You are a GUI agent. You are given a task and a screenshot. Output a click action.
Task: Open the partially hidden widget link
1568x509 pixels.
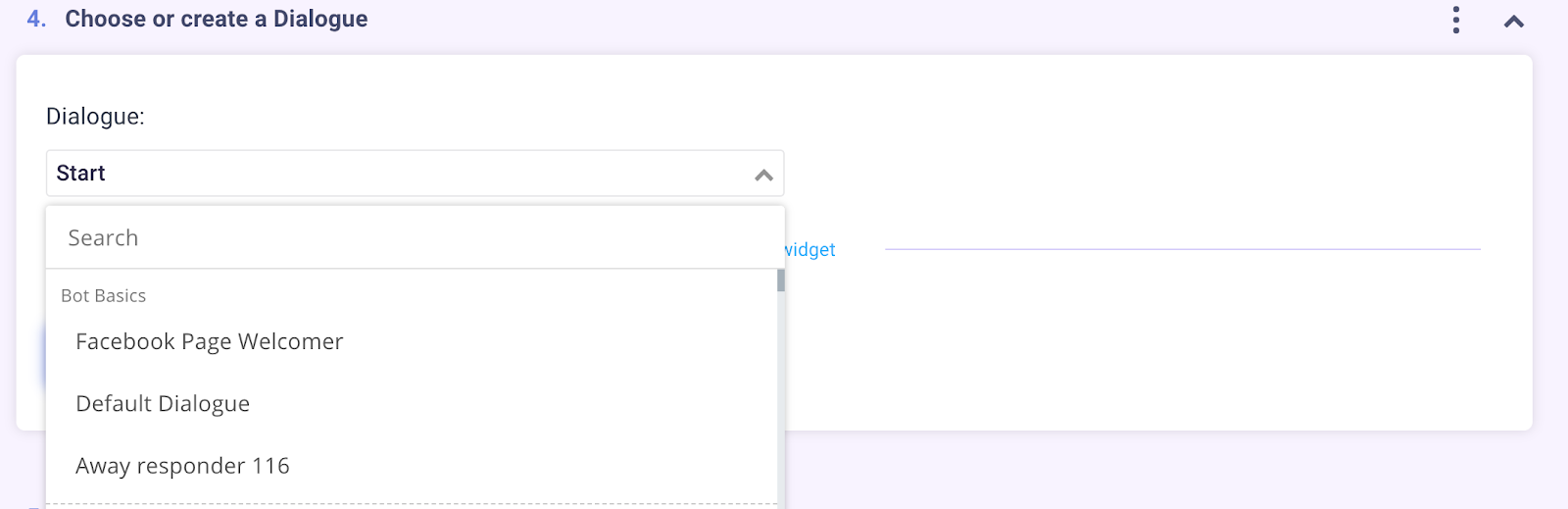tap(810, 249)
